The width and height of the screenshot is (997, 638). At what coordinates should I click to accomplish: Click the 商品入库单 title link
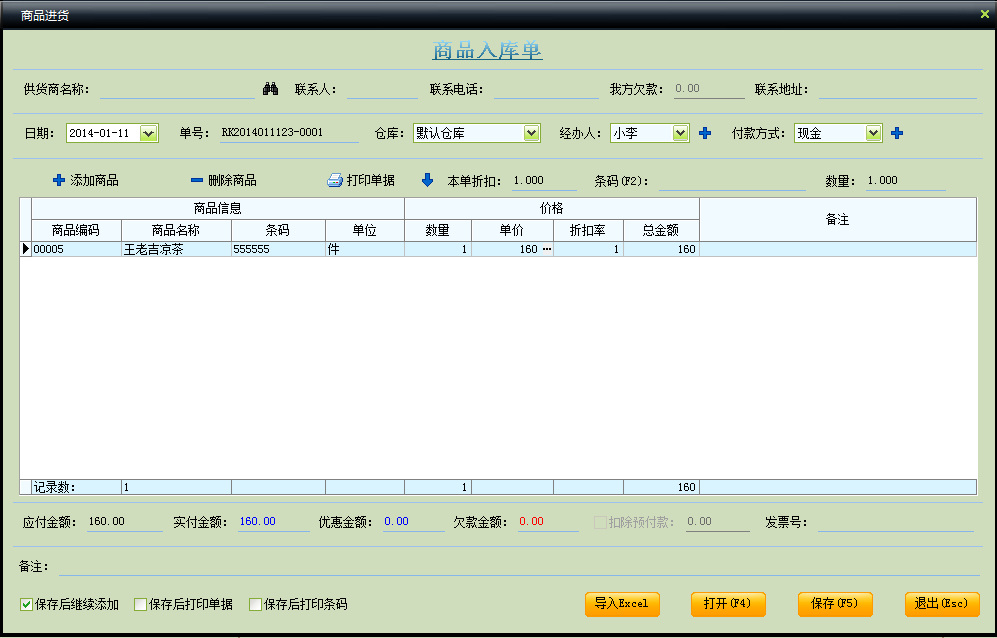pyautogui.click(x=487, y=50)
